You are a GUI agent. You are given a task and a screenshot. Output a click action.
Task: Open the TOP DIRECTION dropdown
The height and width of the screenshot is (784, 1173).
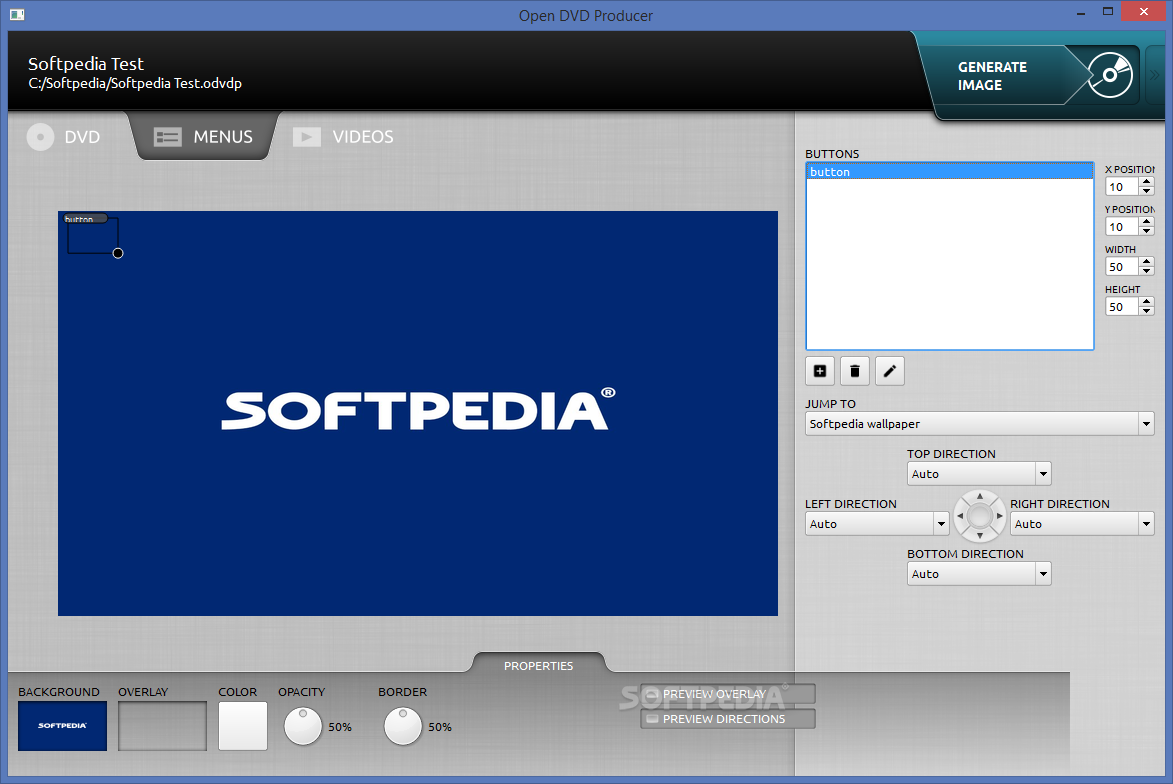(x=979, y=474)
